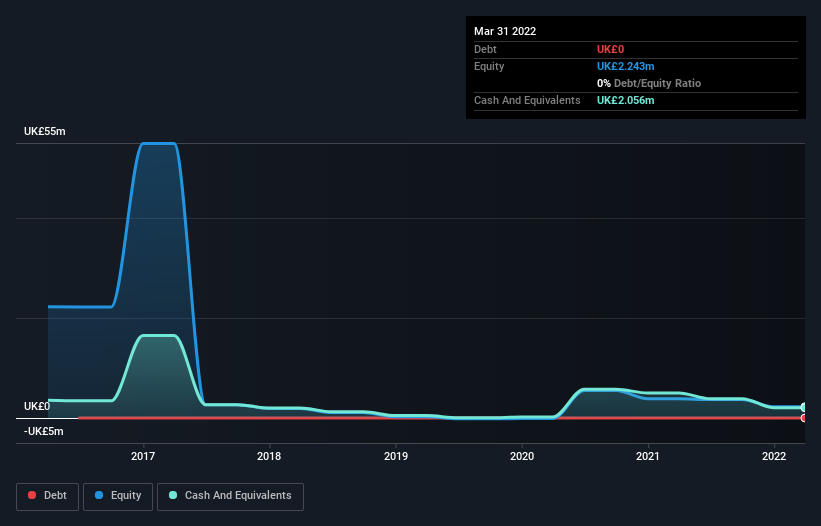Screen dimensions: 821x526
Task: Click the 0% Debt/Equity Ratio text
Action: 649,83
